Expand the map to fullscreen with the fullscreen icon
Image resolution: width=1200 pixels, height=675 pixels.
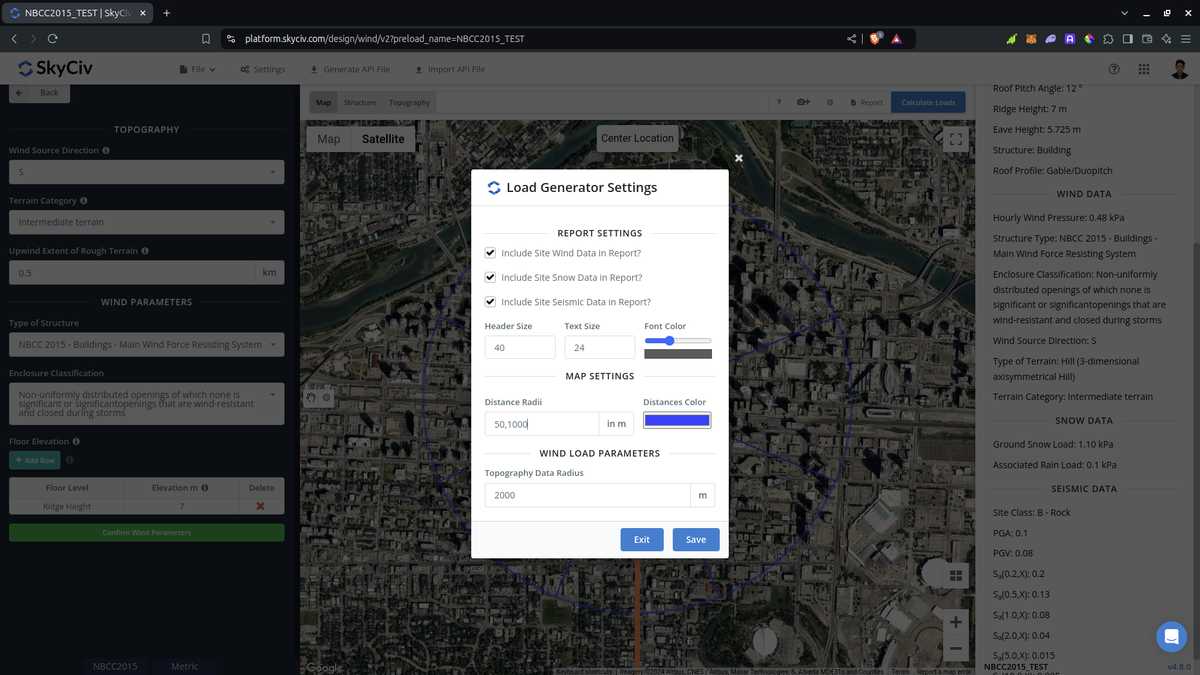click(955, 139)
